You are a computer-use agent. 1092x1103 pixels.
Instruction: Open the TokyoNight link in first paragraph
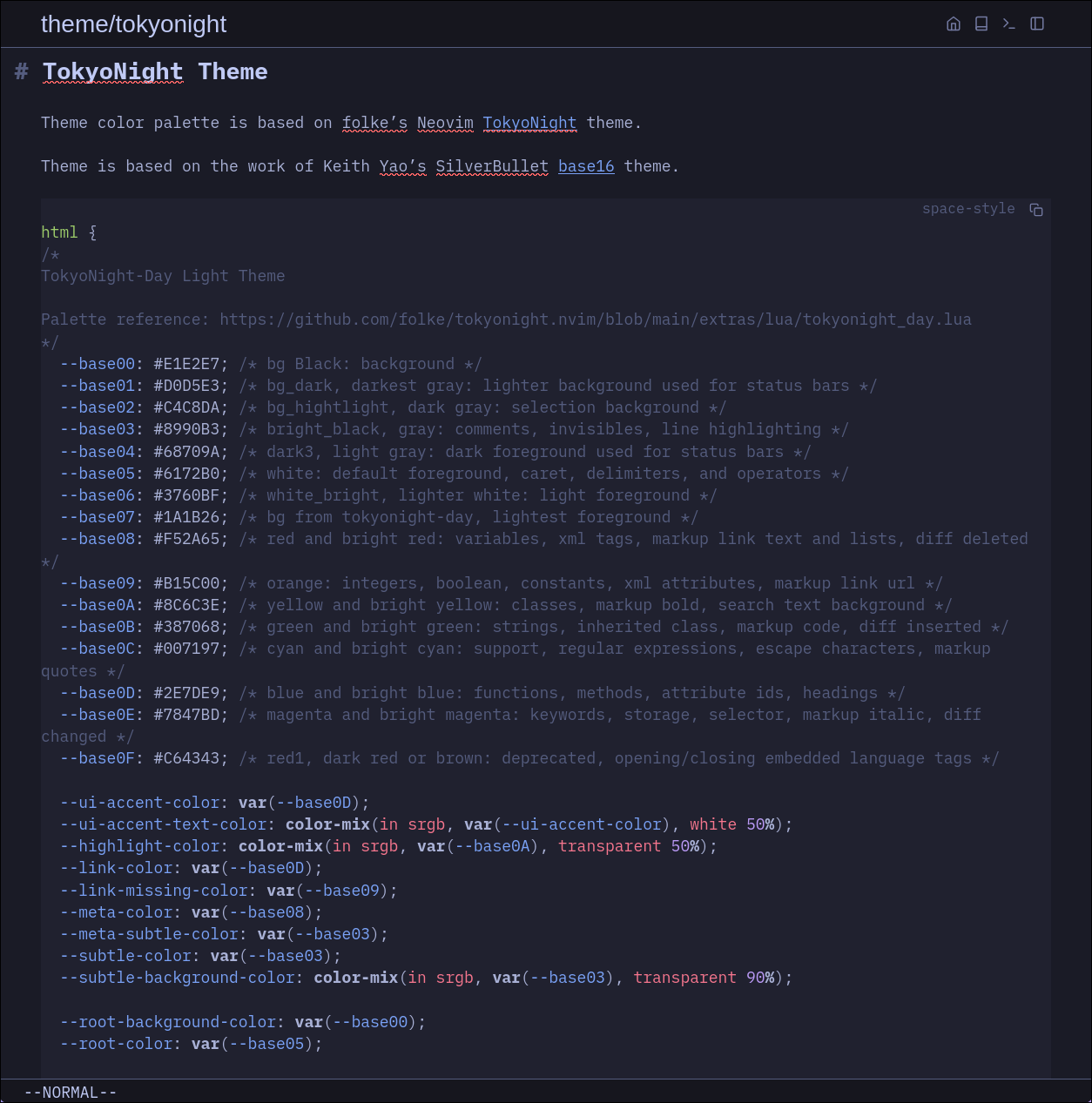click(529, 123)
